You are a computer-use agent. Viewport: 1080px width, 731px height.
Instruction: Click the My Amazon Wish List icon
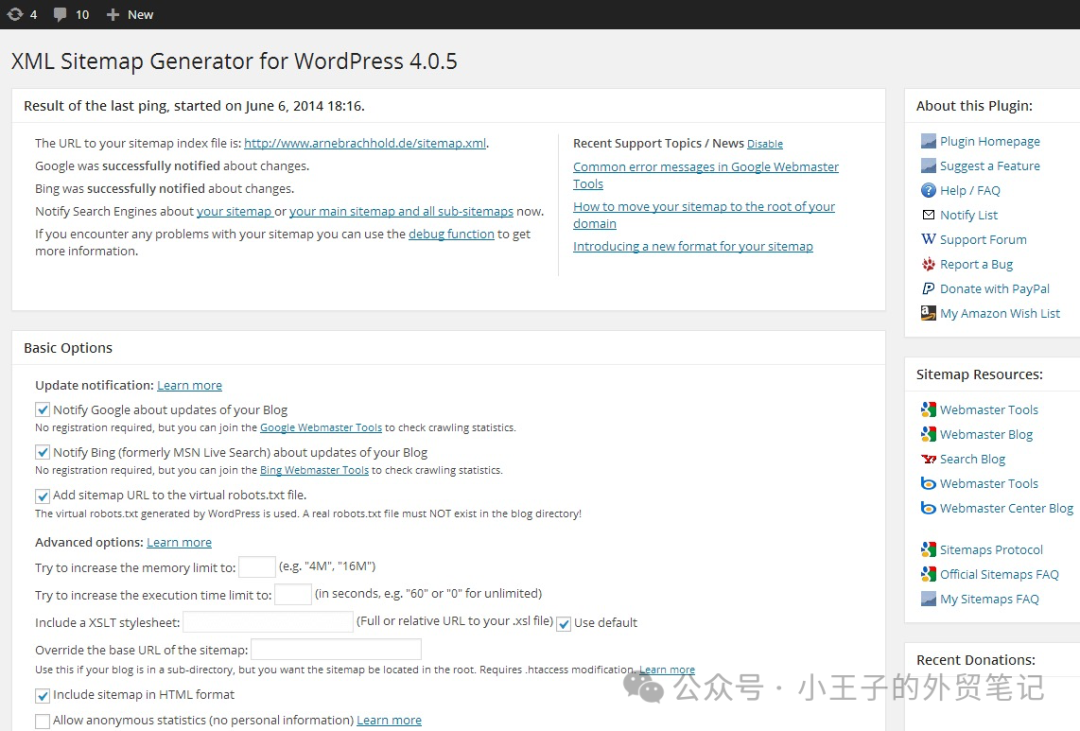(x=928, y=313)
